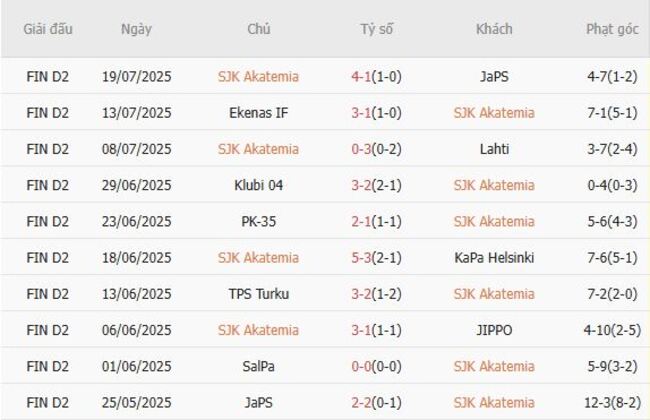The height and width of the screenshot is (420, 650).
Task: Open the 0-0 score against SalPa
Action: pos(362,366)
